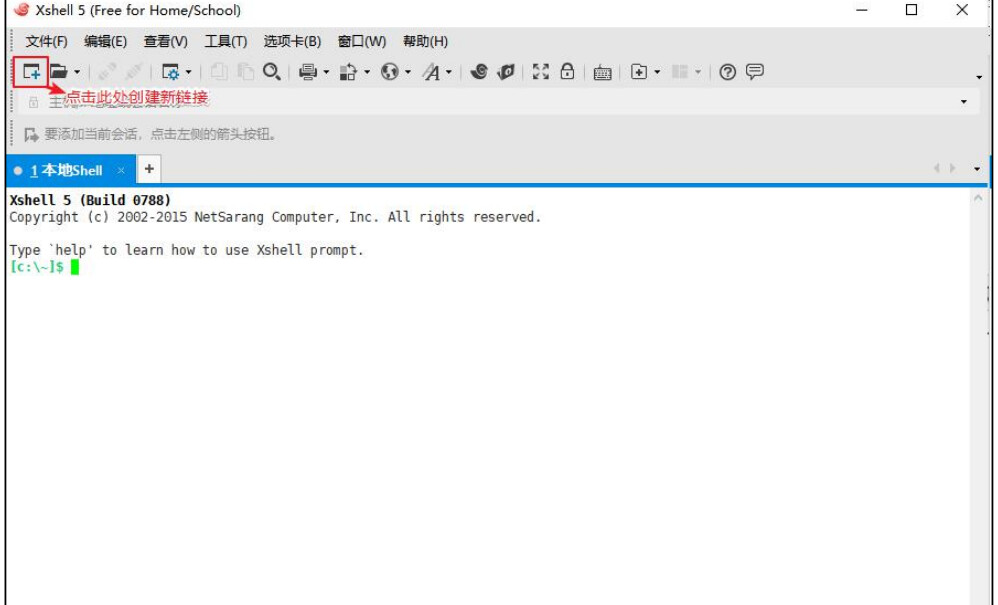Click the Print toolbar icon
998x605 pixels.
coord(308,72)
